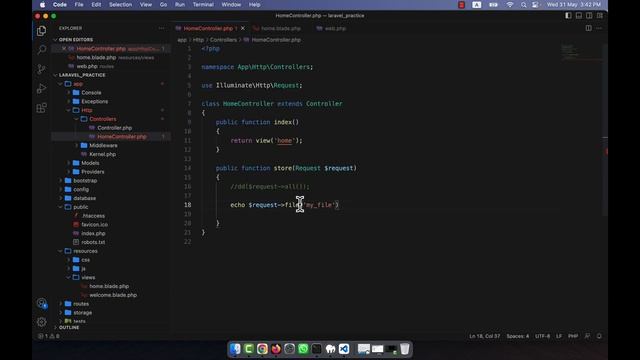This screenshot has height=360, width=640.
Task: Collapse the Http folder
Action: pyautogui.click(x=87, y=110)
